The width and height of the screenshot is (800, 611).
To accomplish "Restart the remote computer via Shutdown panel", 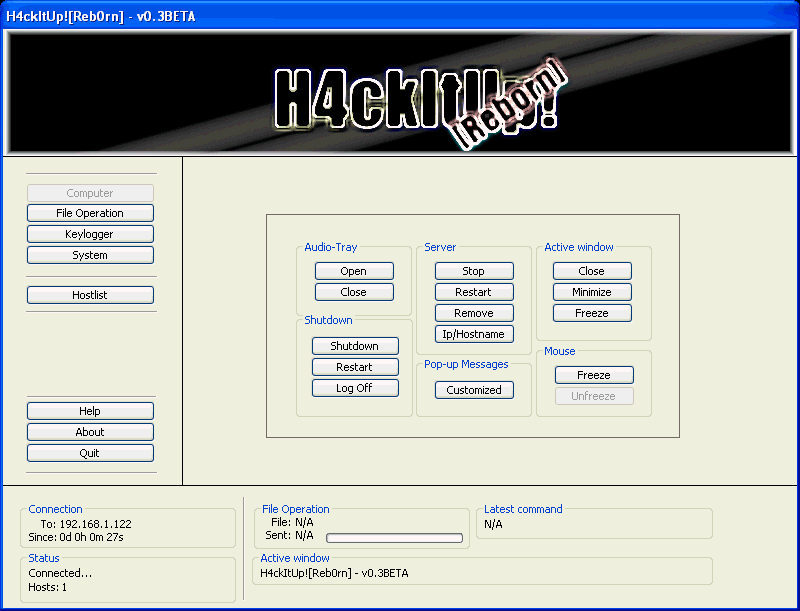I will [355, 366].
